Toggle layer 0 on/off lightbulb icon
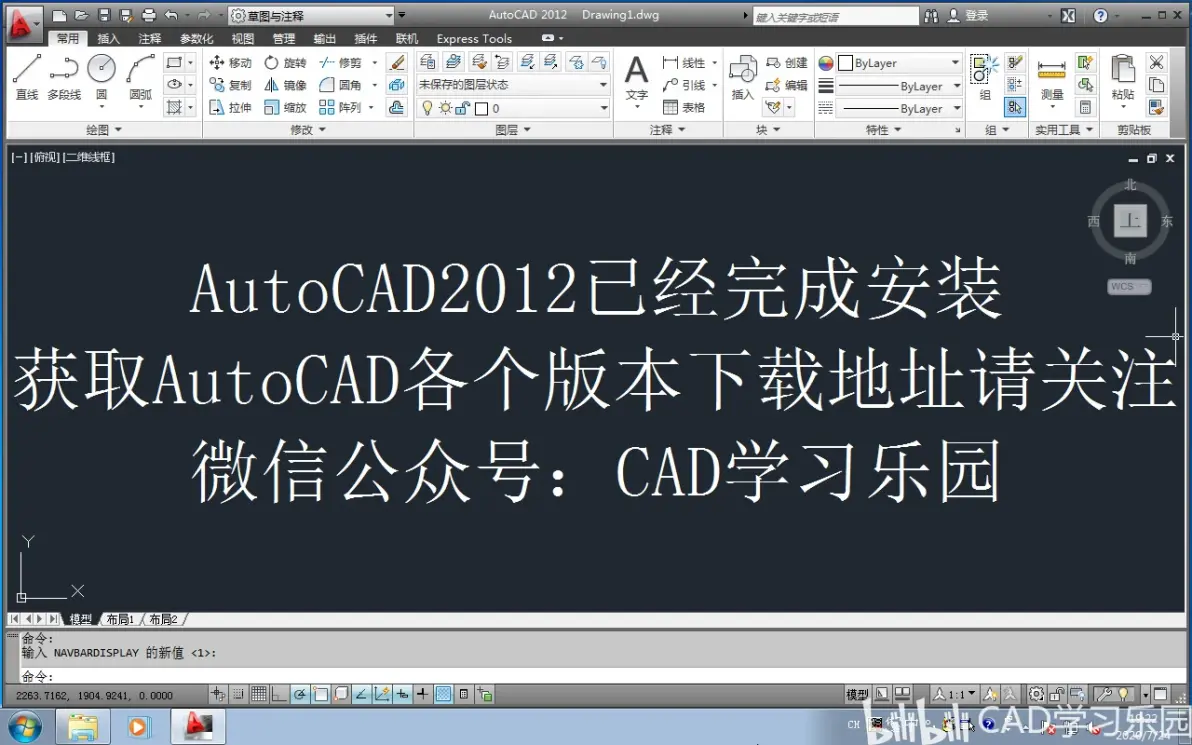 click(x=427, y=108)
